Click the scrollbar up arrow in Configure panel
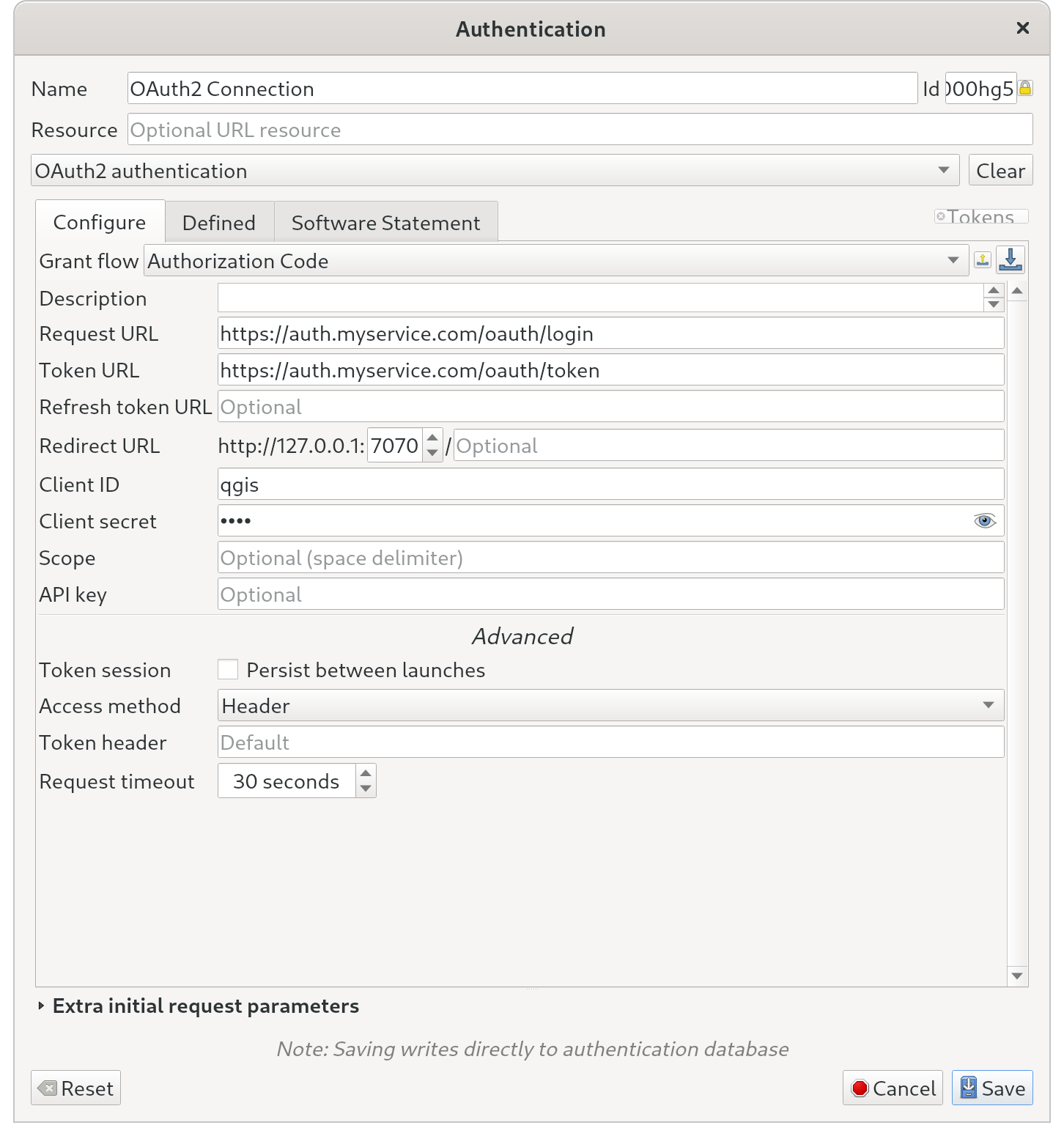The image size is (1064, 1136). [1017, 292]
